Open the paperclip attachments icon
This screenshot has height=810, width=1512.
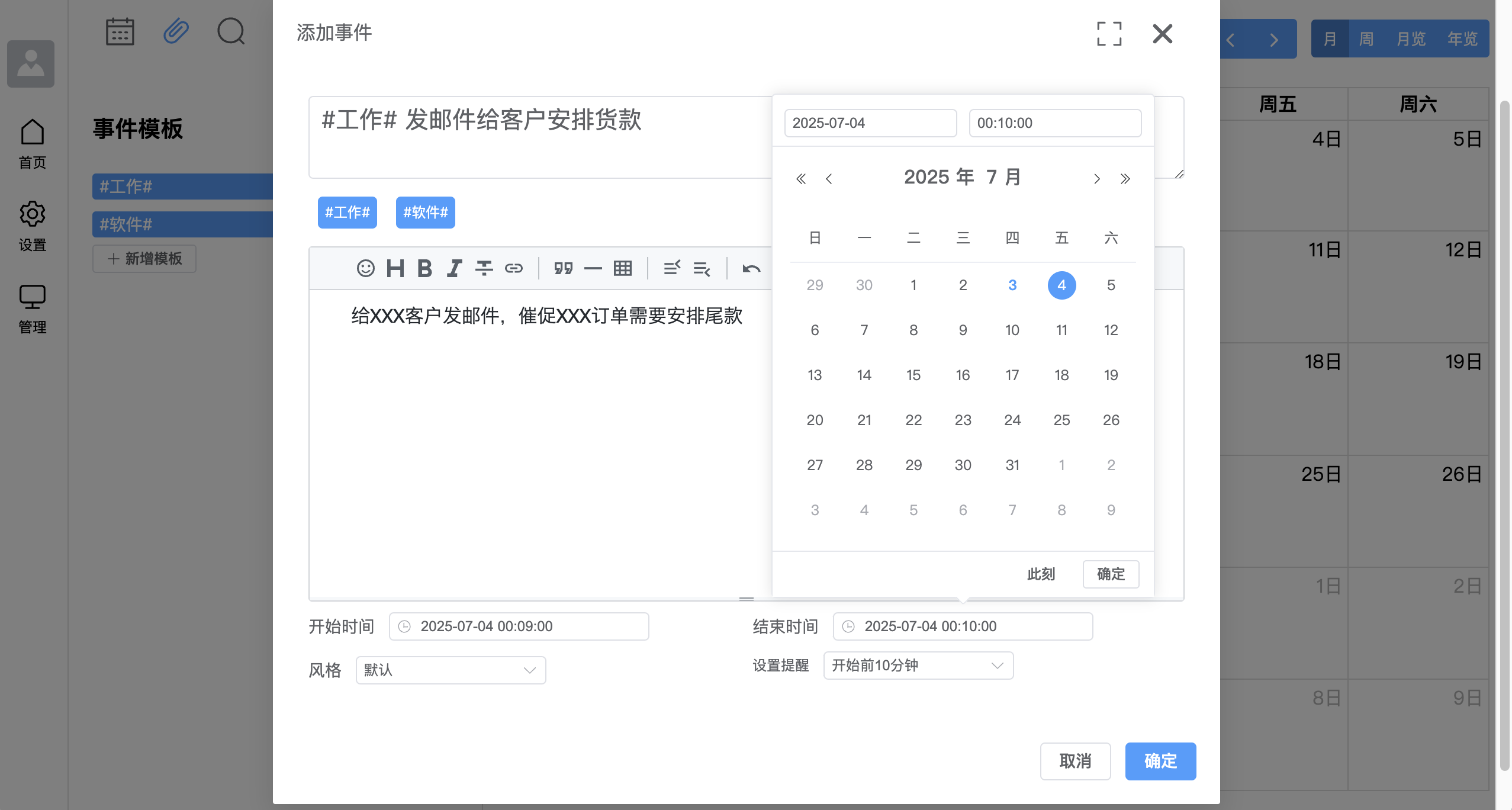click(176, 31)
